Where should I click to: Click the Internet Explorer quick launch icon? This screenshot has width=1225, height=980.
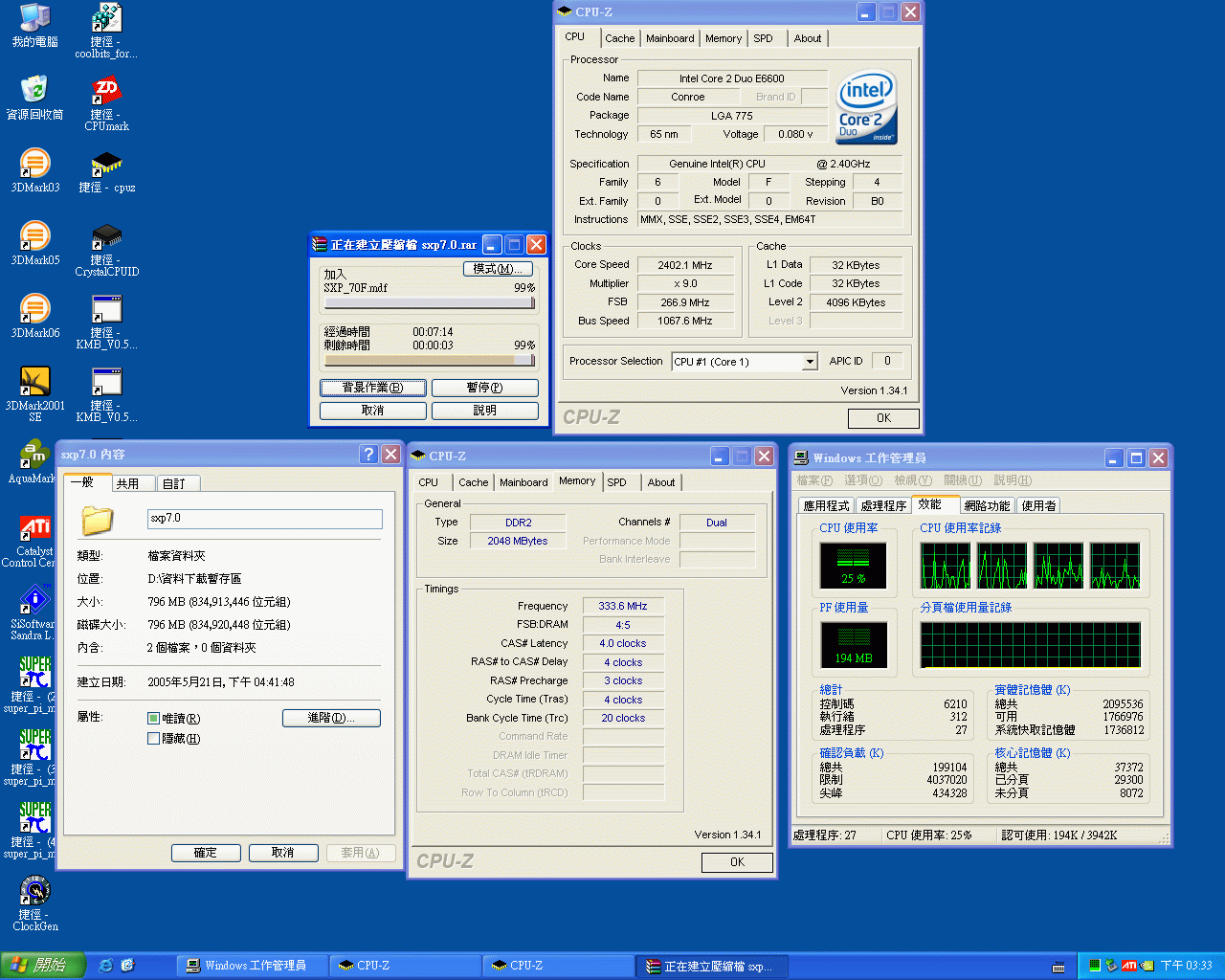tap(106, 966)
